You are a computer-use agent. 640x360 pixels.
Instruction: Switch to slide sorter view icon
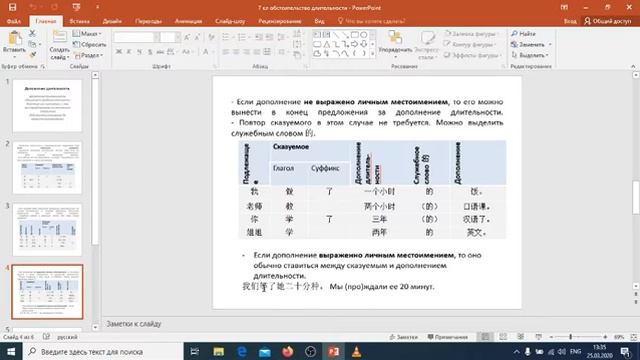[x=503, y=337]
